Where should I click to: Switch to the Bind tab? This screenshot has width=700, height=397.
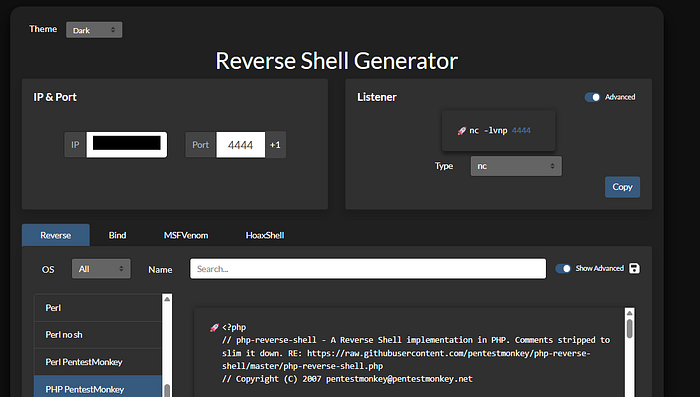coord(117,235)
